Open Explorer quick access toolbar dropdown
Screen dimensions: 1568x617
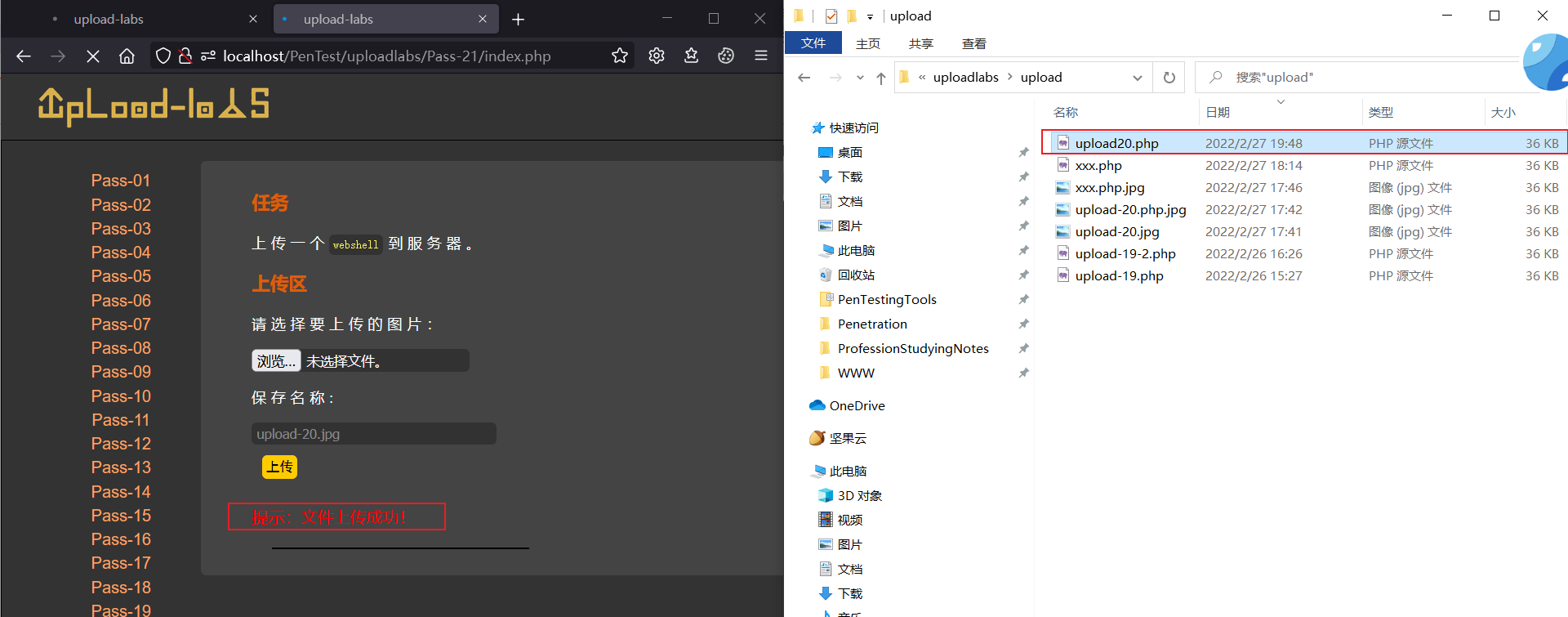point(870,16)
